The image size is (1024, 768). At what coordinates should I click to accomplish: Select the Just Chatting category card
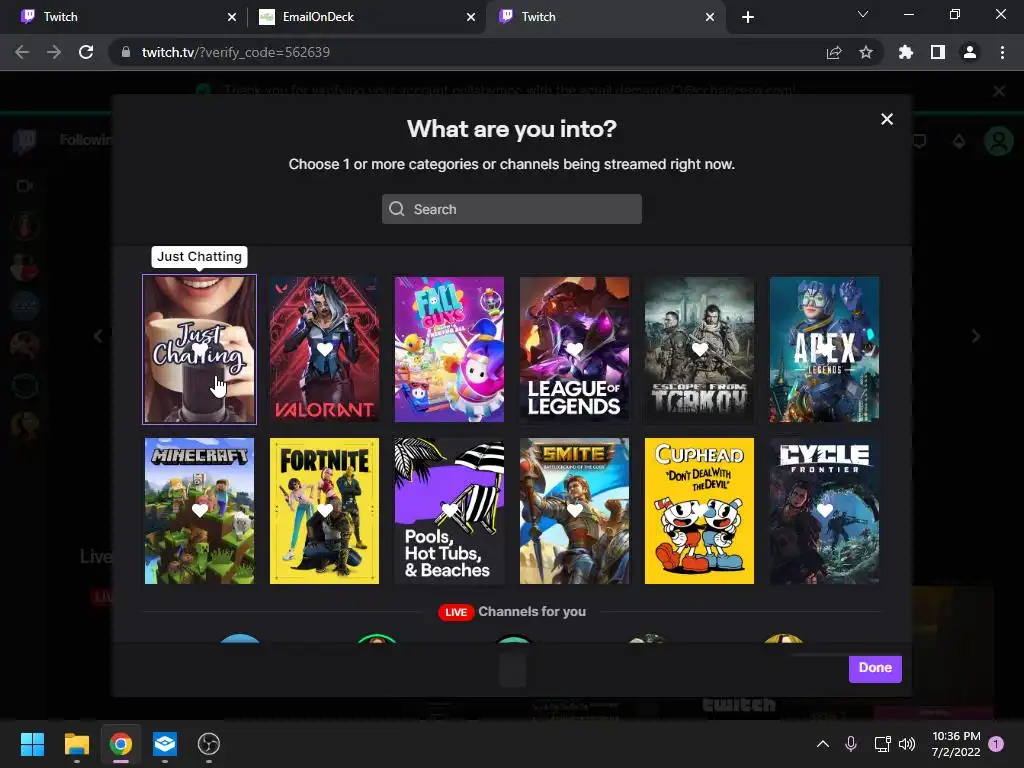click(x=199, y=349)
